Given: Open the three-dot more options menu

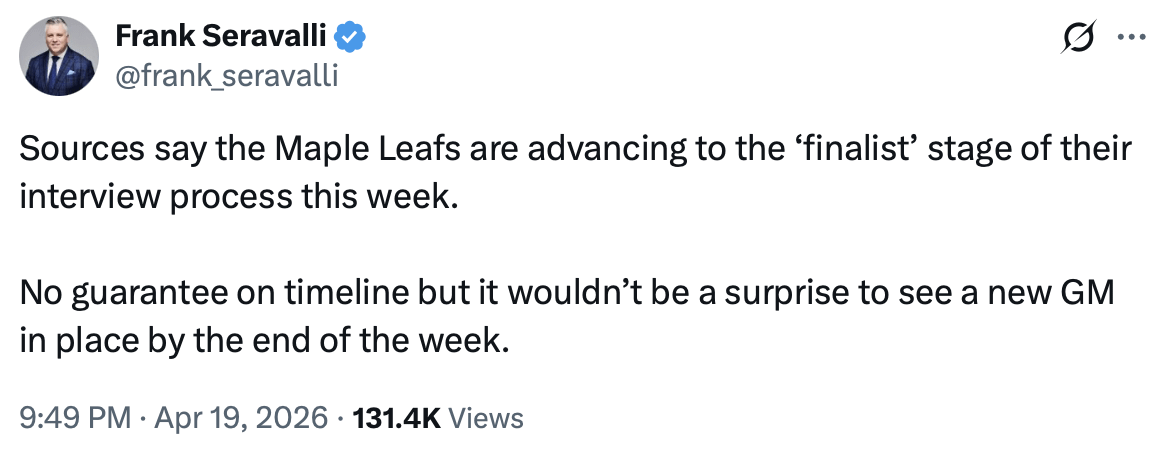Looking at the screenshot, I should click(1131, 39).
